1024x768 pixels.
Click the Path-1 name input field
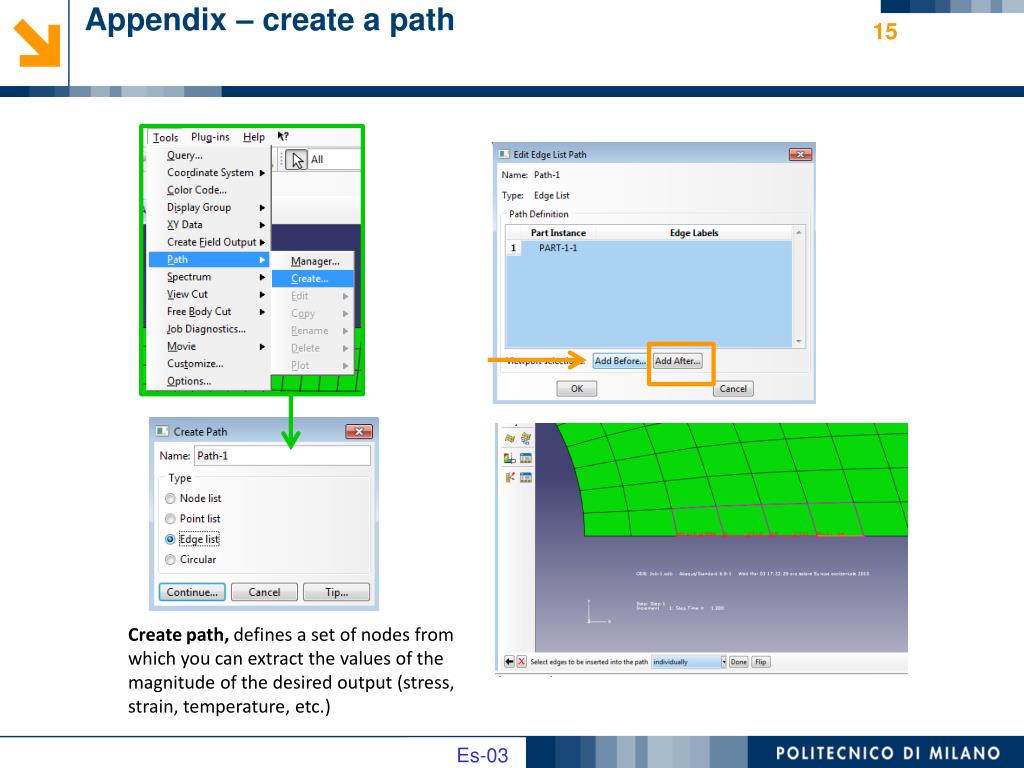click(x=282, y=456)
